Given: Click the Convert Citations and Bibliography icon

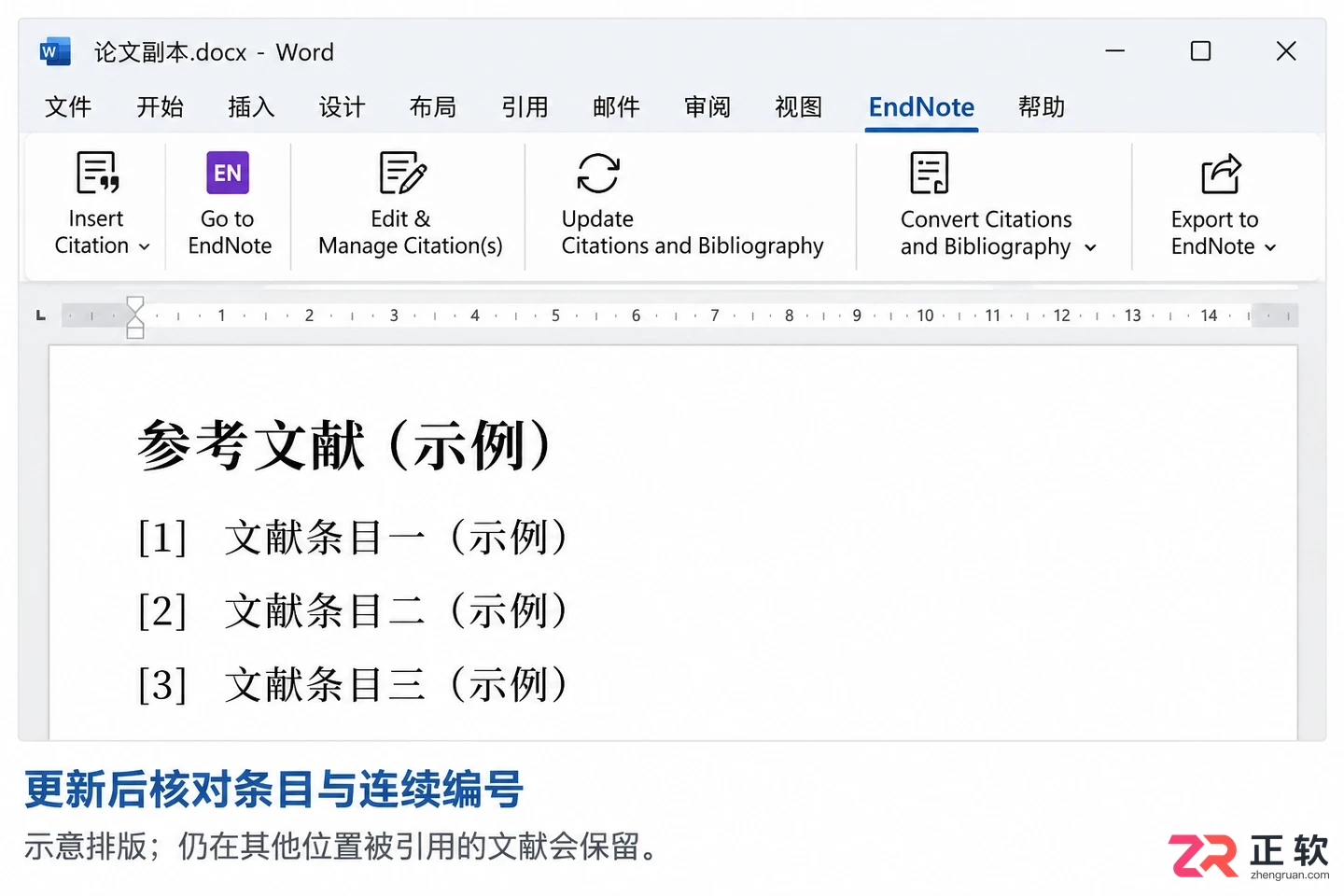Looking at the screenshot, I should pos(930,173).
